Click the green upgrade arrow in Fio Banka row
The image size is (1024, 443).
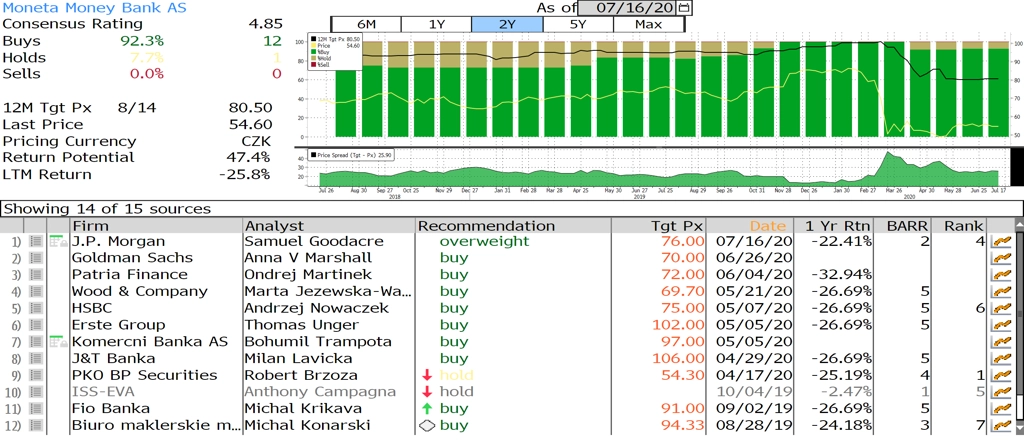point(427,409)
